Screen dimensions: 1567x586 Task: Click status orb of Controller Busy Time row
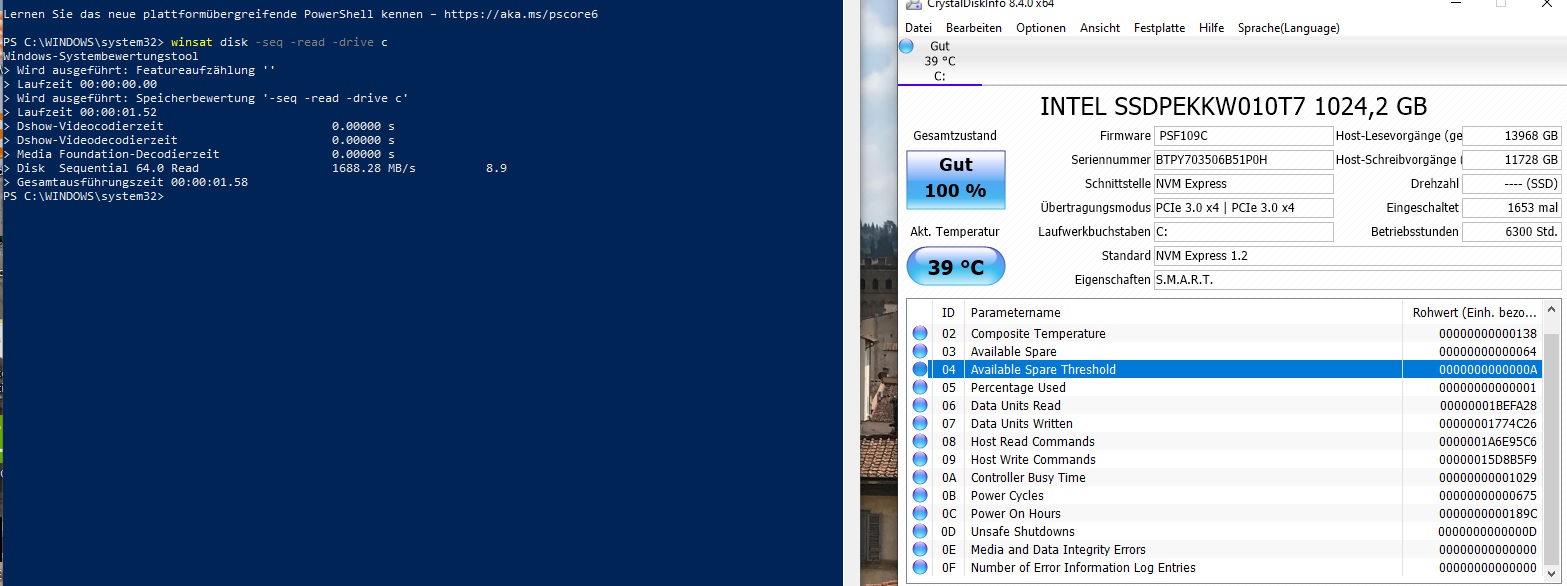coord(920,478)
